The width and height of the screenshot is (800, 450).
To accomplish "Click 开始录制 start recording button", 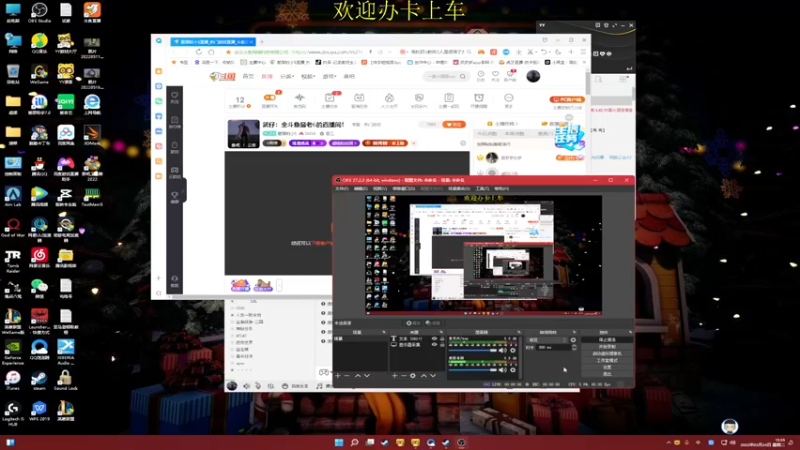I will pos(607,346).
